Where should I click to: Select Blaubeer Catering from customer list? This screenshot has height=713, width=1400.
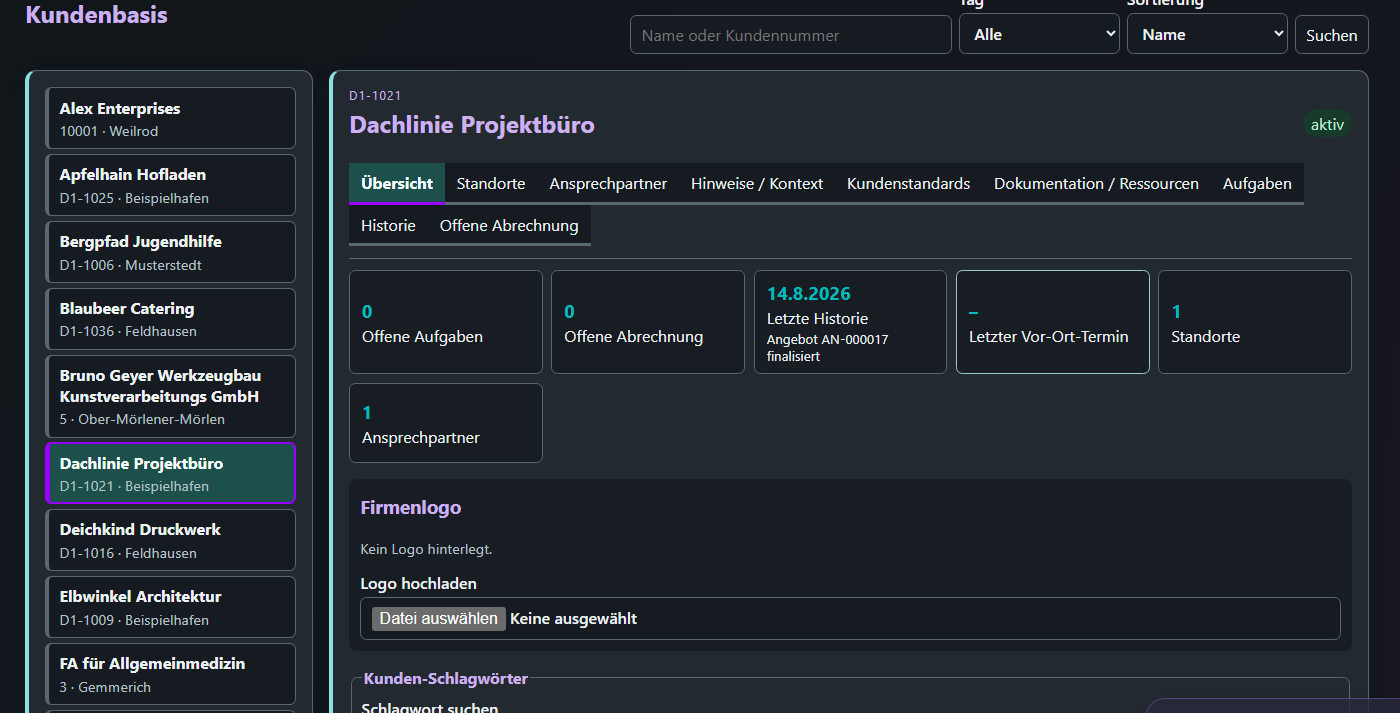point(171,319)
